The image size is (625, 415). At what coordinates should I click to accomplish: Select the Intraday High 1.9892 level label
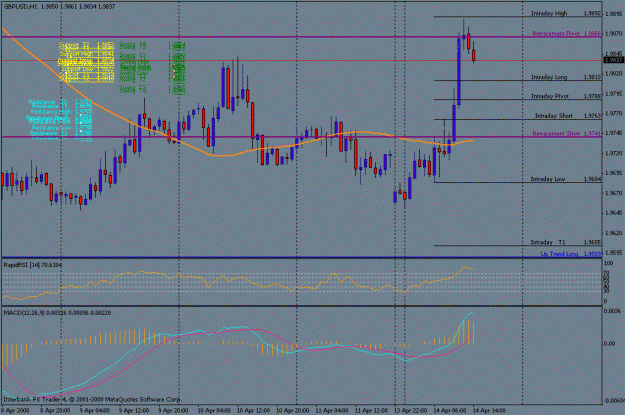(x=566, y=13)
